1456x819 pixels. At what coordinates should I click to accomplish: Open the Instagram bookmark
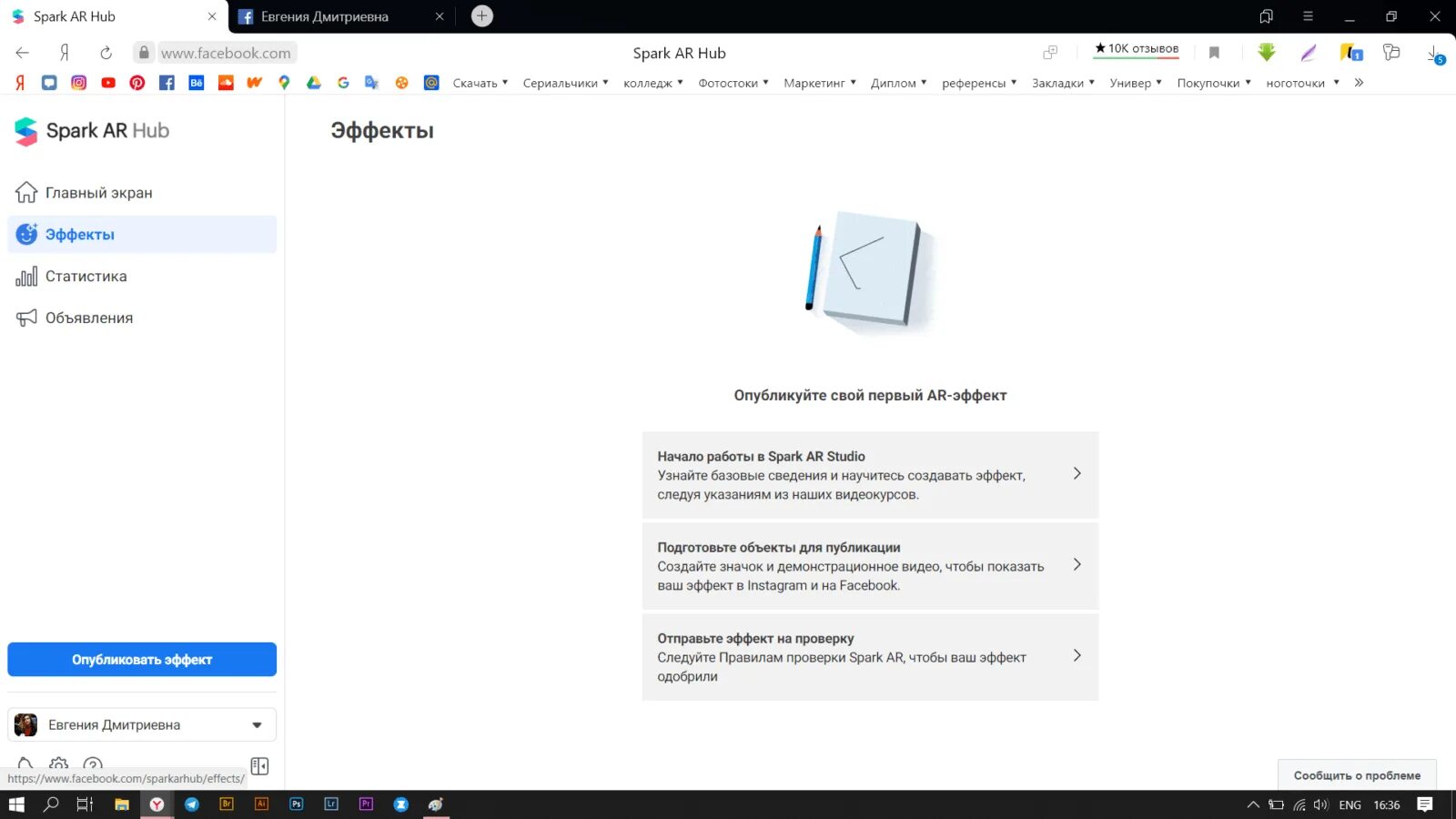pyautogui.click(x=79, y=83)
